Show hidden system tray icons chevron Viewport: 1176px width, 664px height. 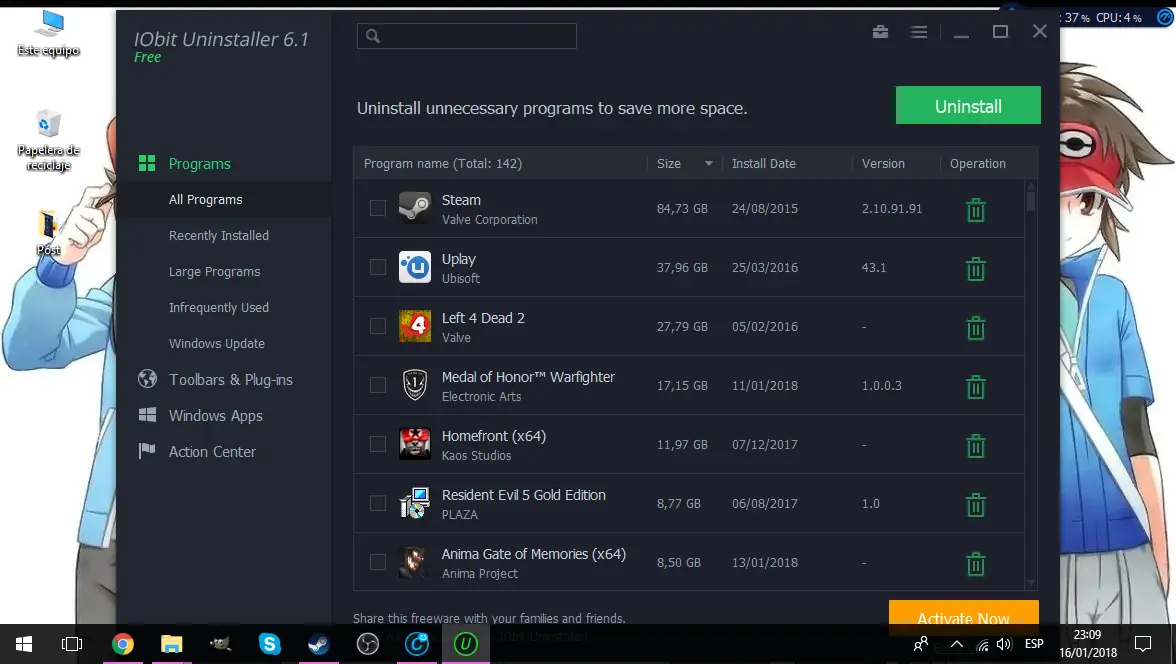(x=956, y=644)
